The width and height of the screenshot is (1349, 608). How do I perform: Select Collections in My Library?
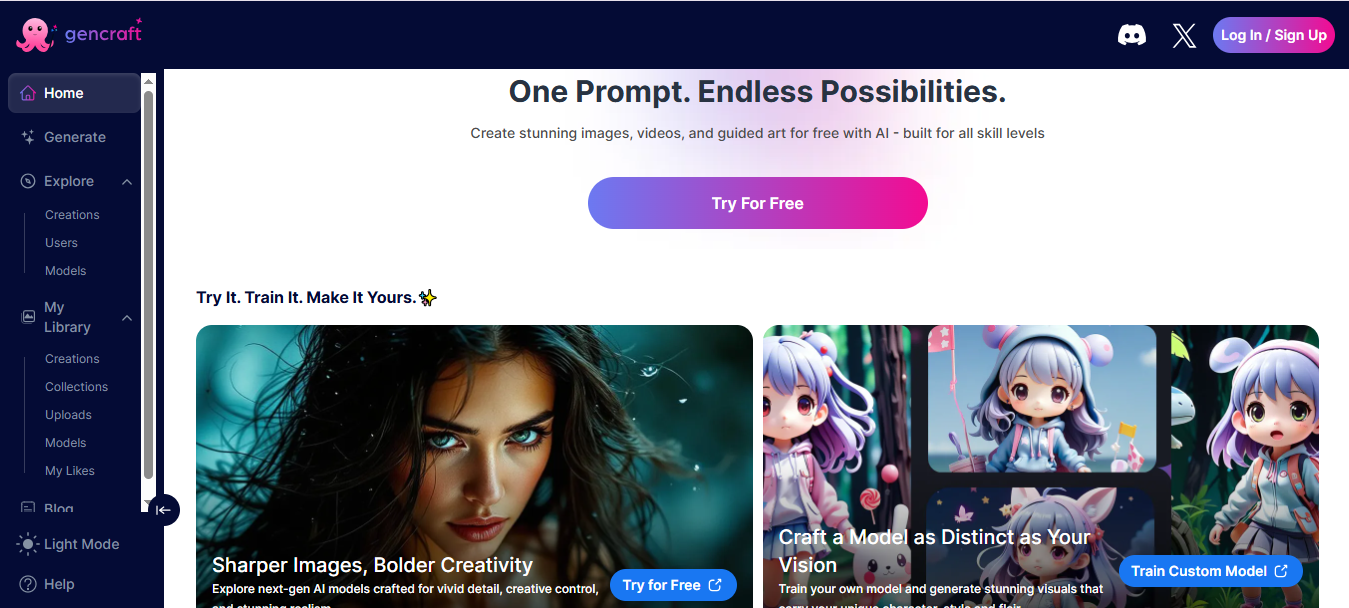pyautogui.click(x=76, y=387)
